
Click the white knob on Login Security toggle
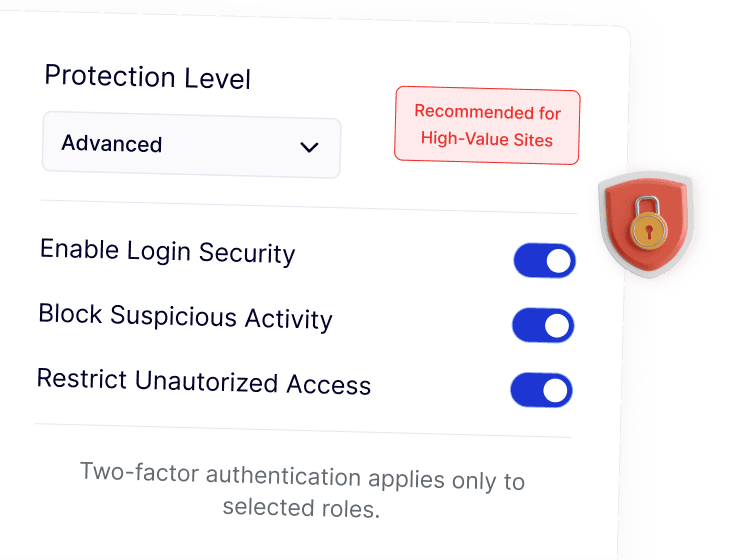click(x=559, y=261)
